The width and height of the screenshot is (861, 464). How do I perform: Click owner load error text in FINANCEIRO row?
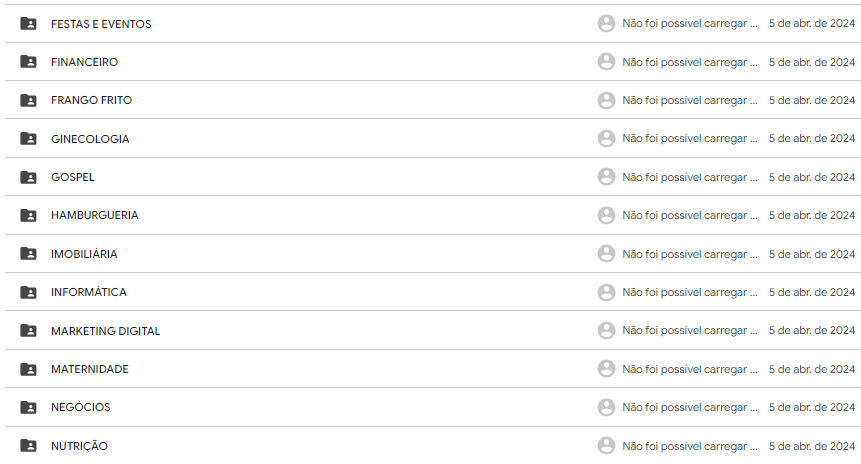pyautogui.click(x=690, y=62)
